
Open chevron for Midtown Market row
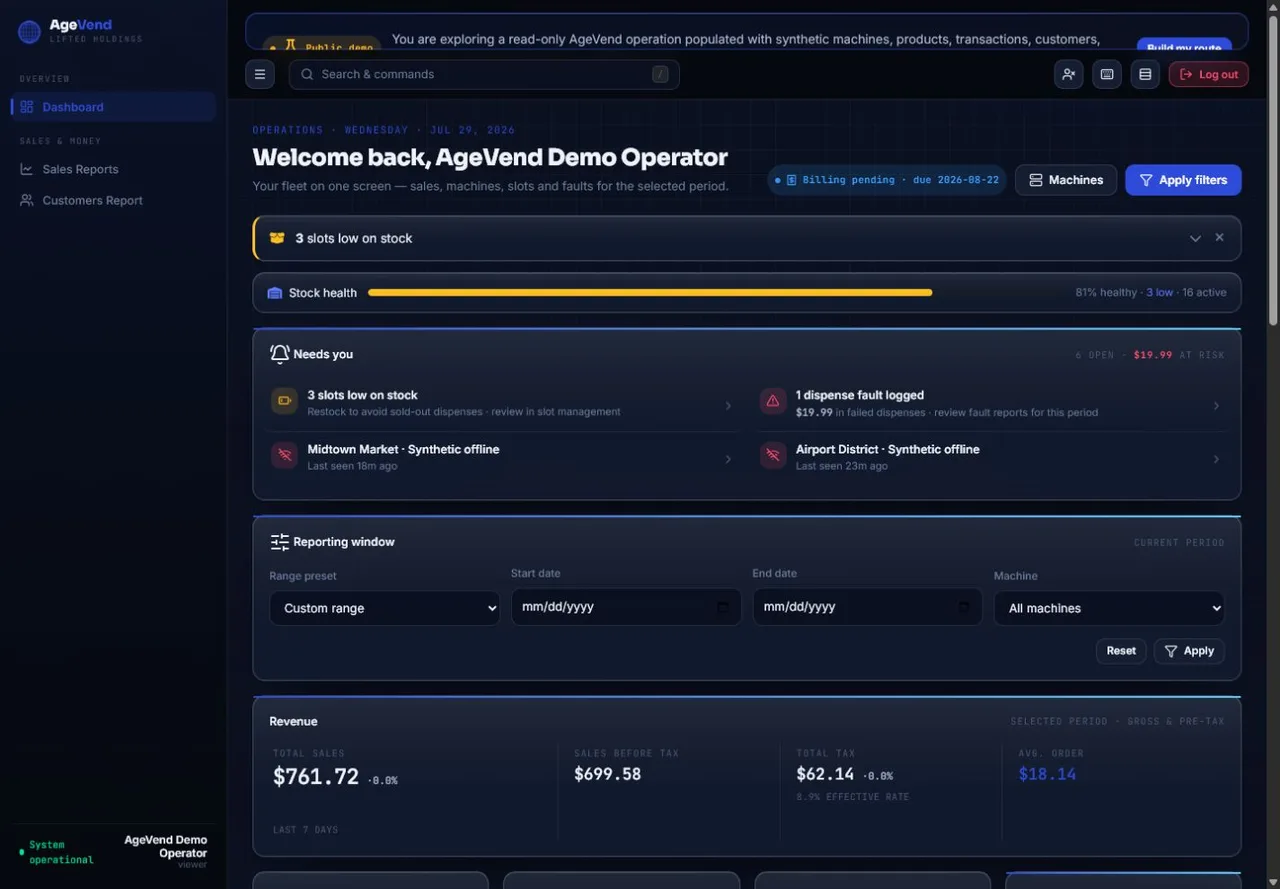(728, 459)
